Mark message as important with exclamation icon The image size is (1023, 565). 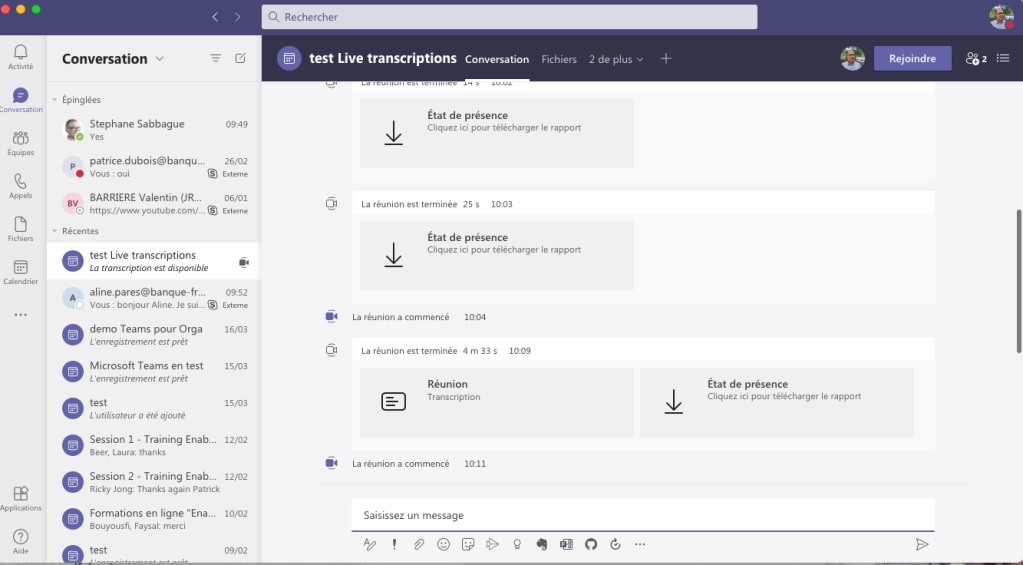click(395, 544)
